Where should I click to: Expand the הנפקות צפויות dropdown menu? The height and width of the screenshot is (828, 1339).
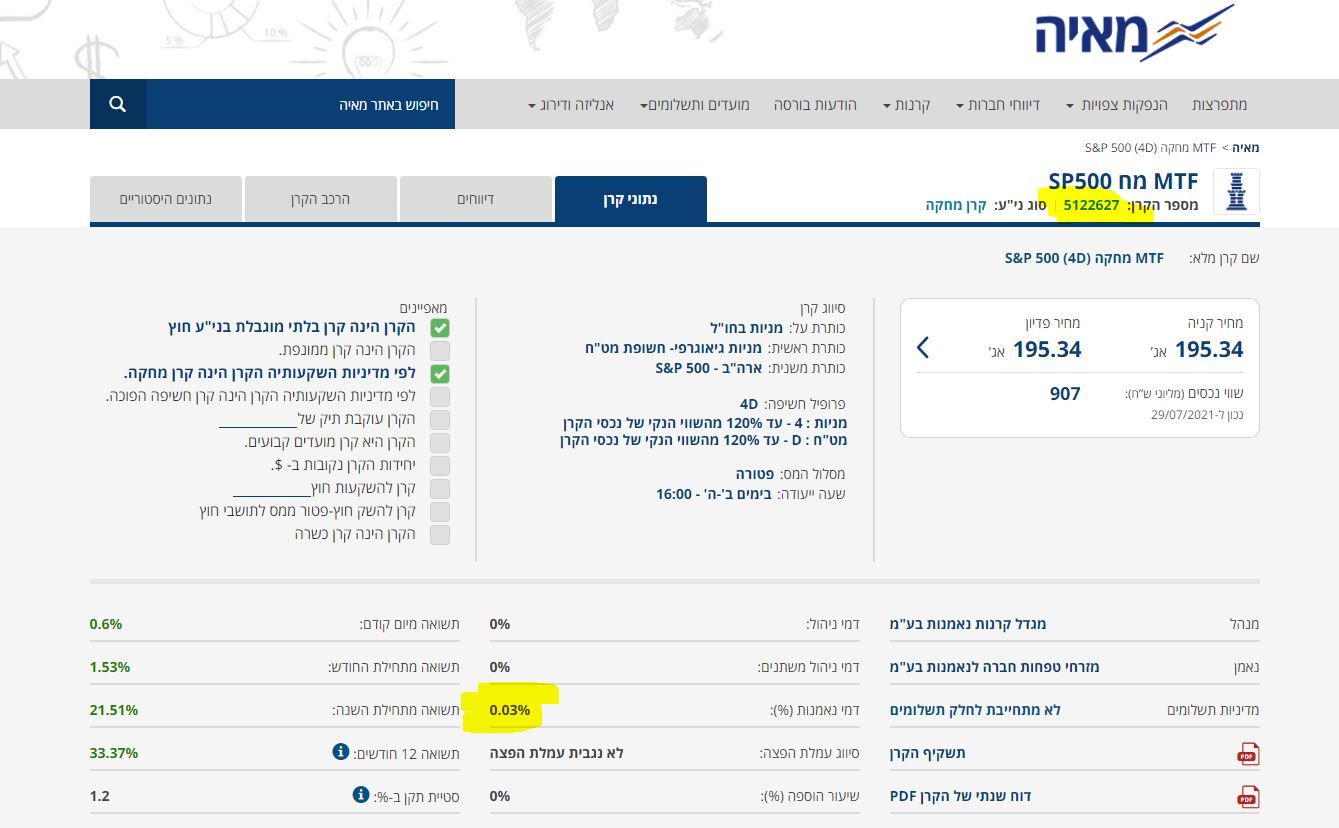pyautogui.click(x=1116, y=105)
